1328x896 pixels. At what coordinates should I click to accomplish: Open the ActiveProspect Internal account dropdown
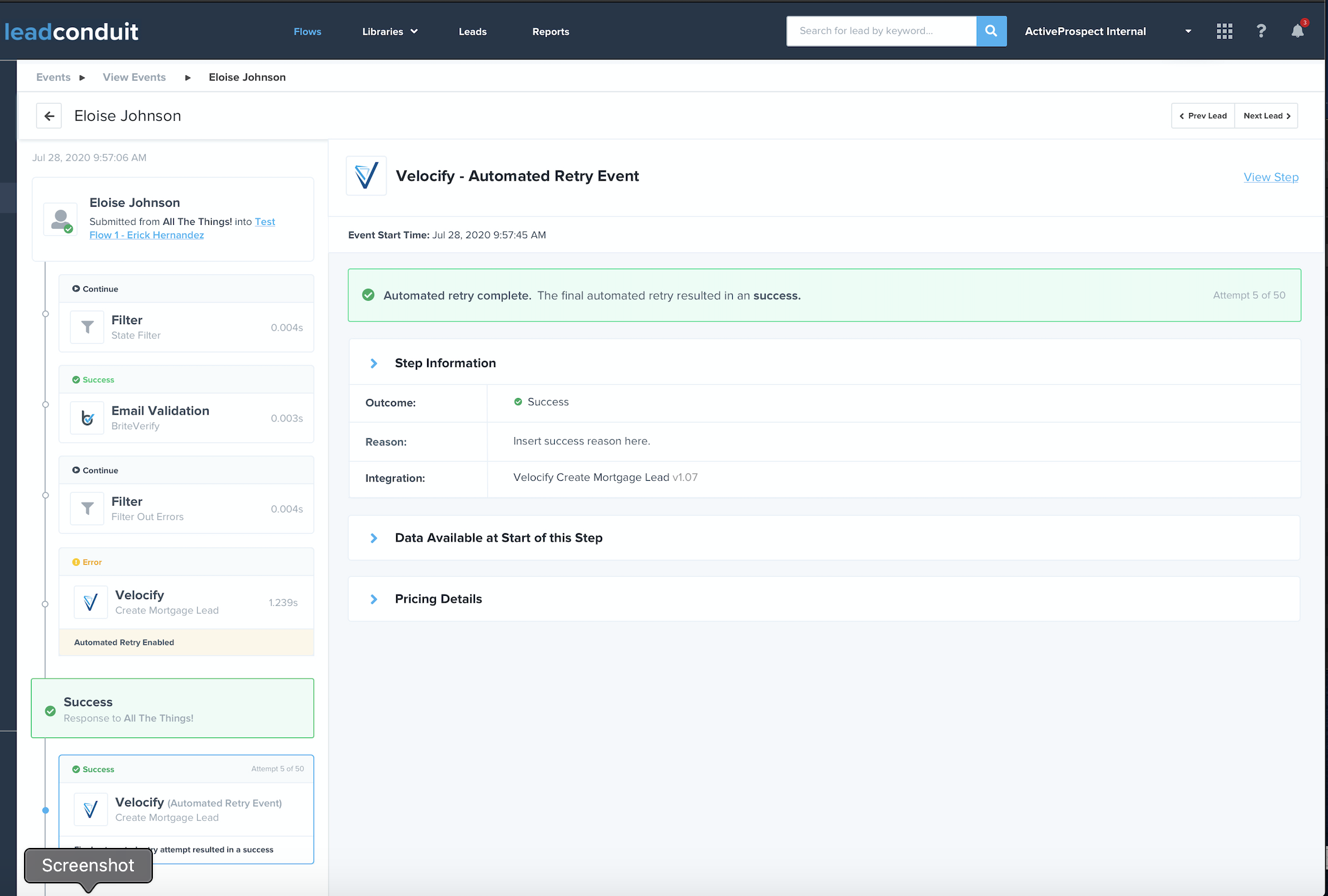click(1188, 31)
